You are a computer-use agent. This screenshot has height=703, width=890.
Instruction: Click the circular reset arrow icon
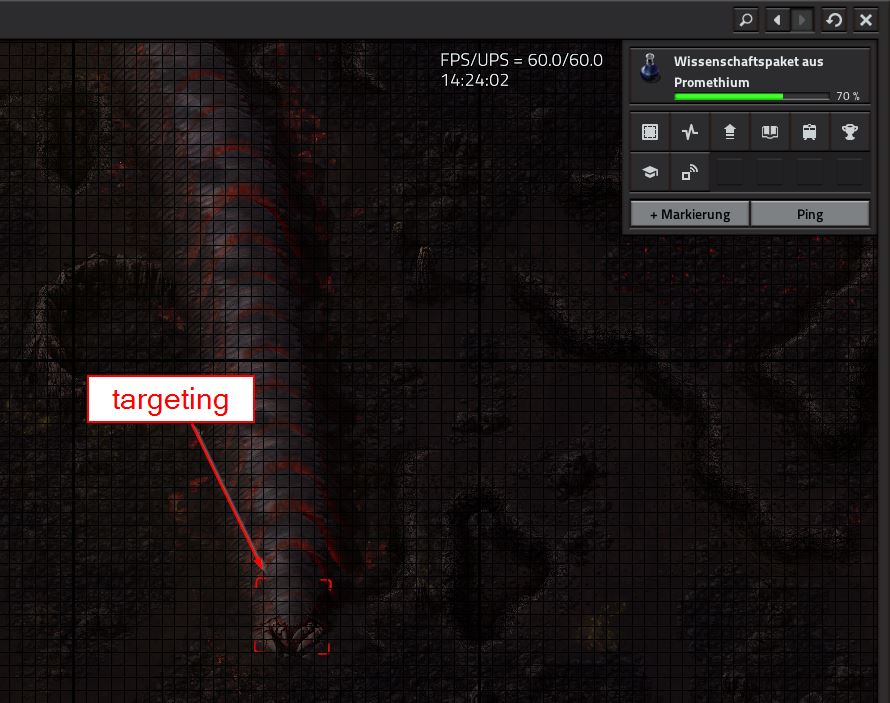pos(834,19)
